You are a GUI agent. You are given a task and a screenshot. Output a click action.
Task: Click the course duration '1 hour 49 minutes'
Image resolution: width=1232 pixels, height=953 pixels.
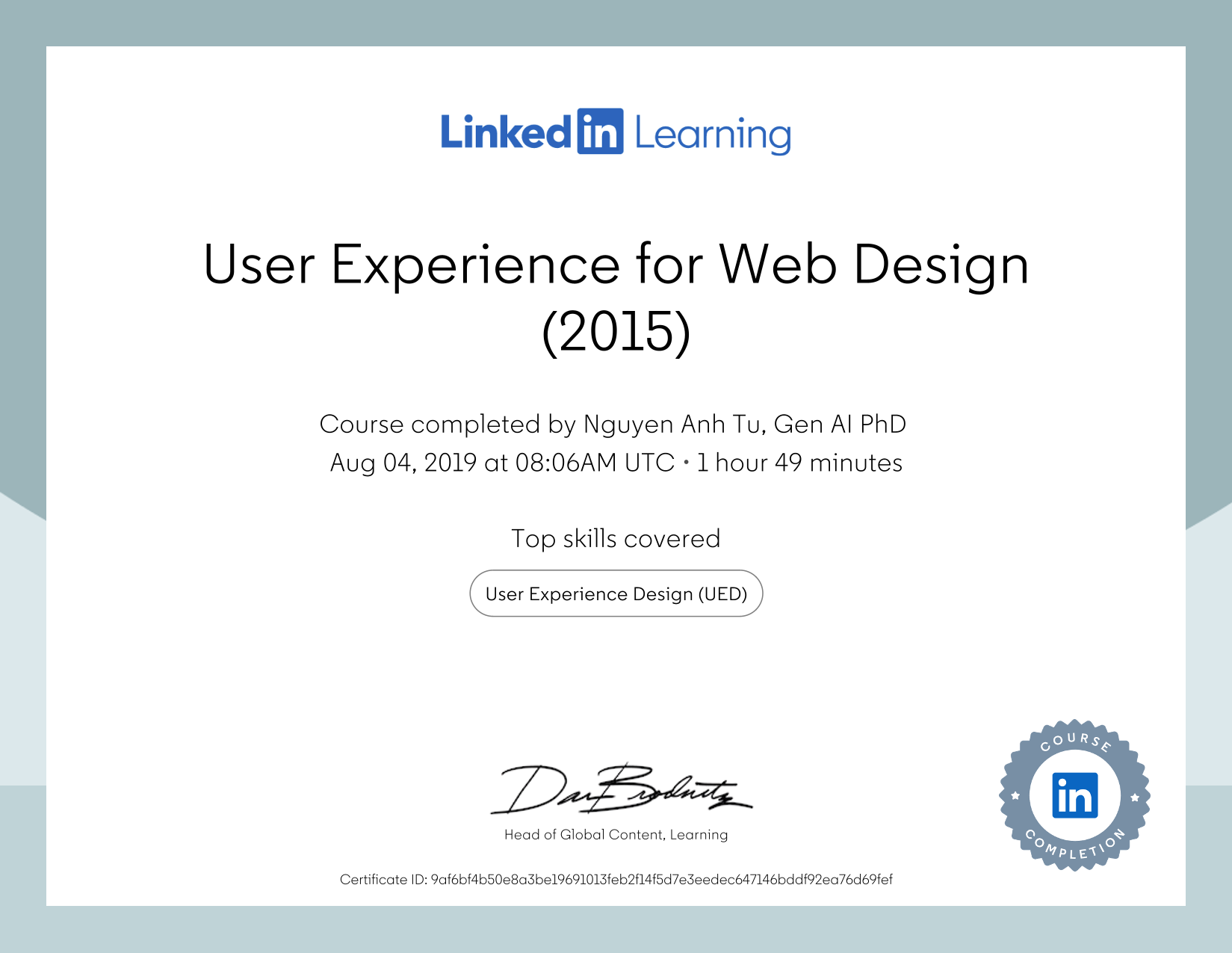pyautogui.click(x=799, y=463)
